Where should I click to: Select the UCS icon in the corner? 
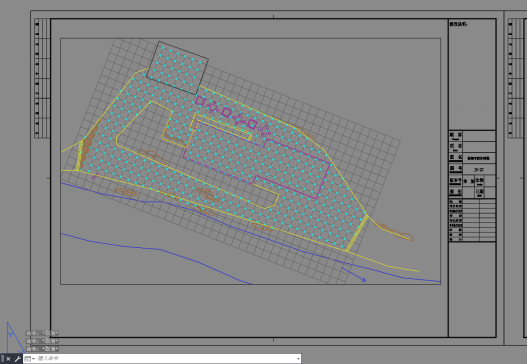point(15,338)
